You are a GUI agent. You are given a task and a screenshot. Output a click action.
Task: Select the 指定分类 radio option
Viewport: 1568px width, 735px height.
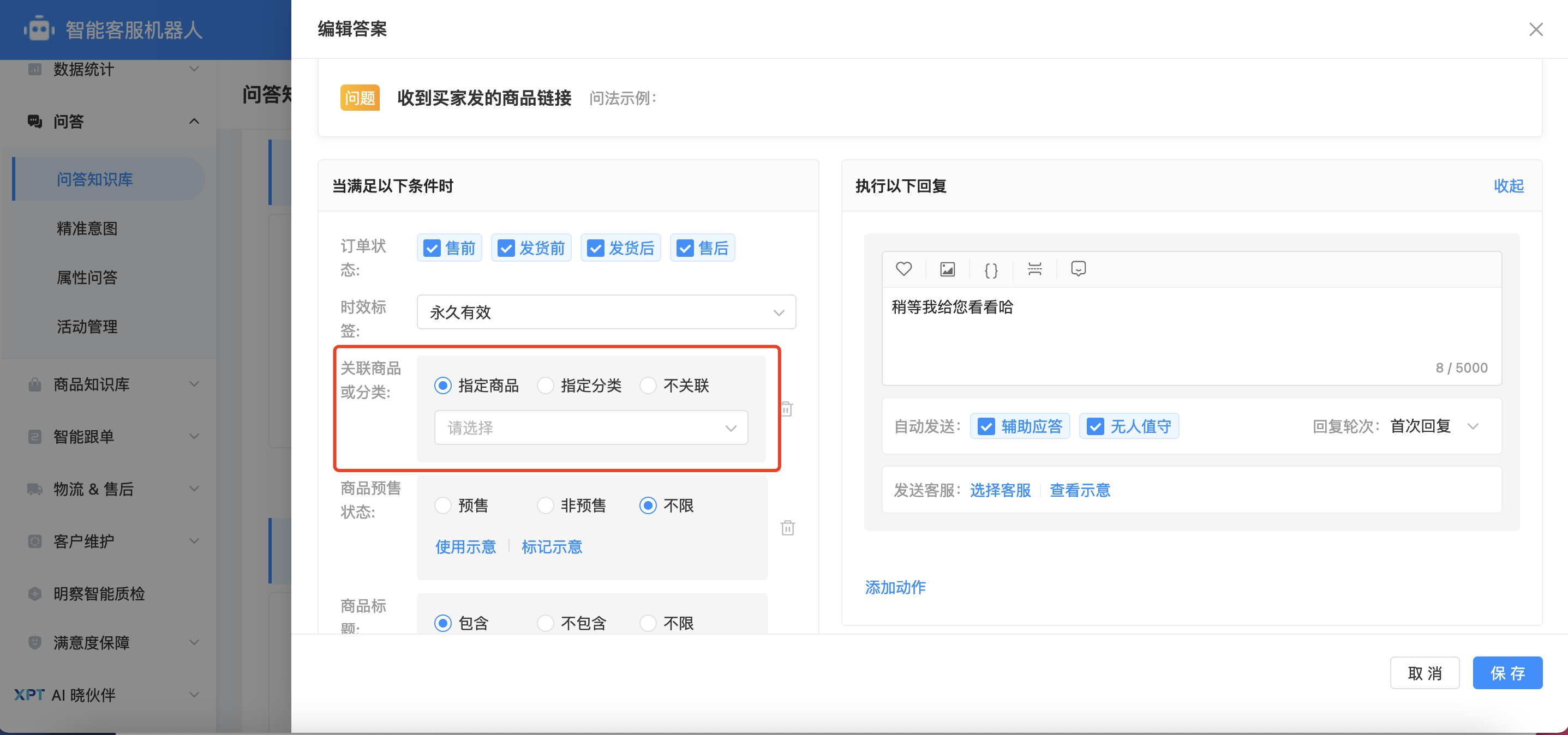point(546,385)
